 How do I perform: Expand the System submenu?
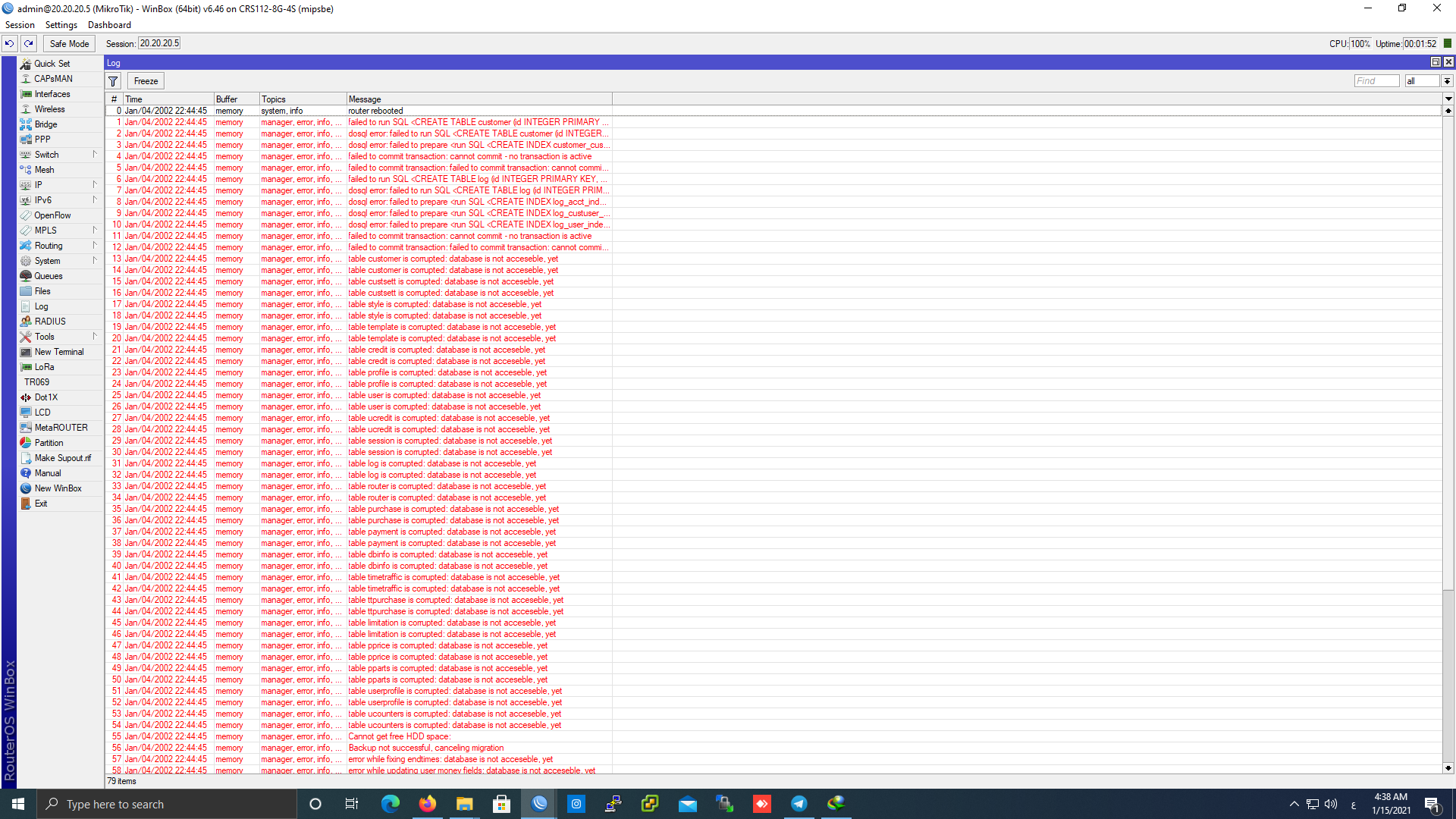click(47, 261)
